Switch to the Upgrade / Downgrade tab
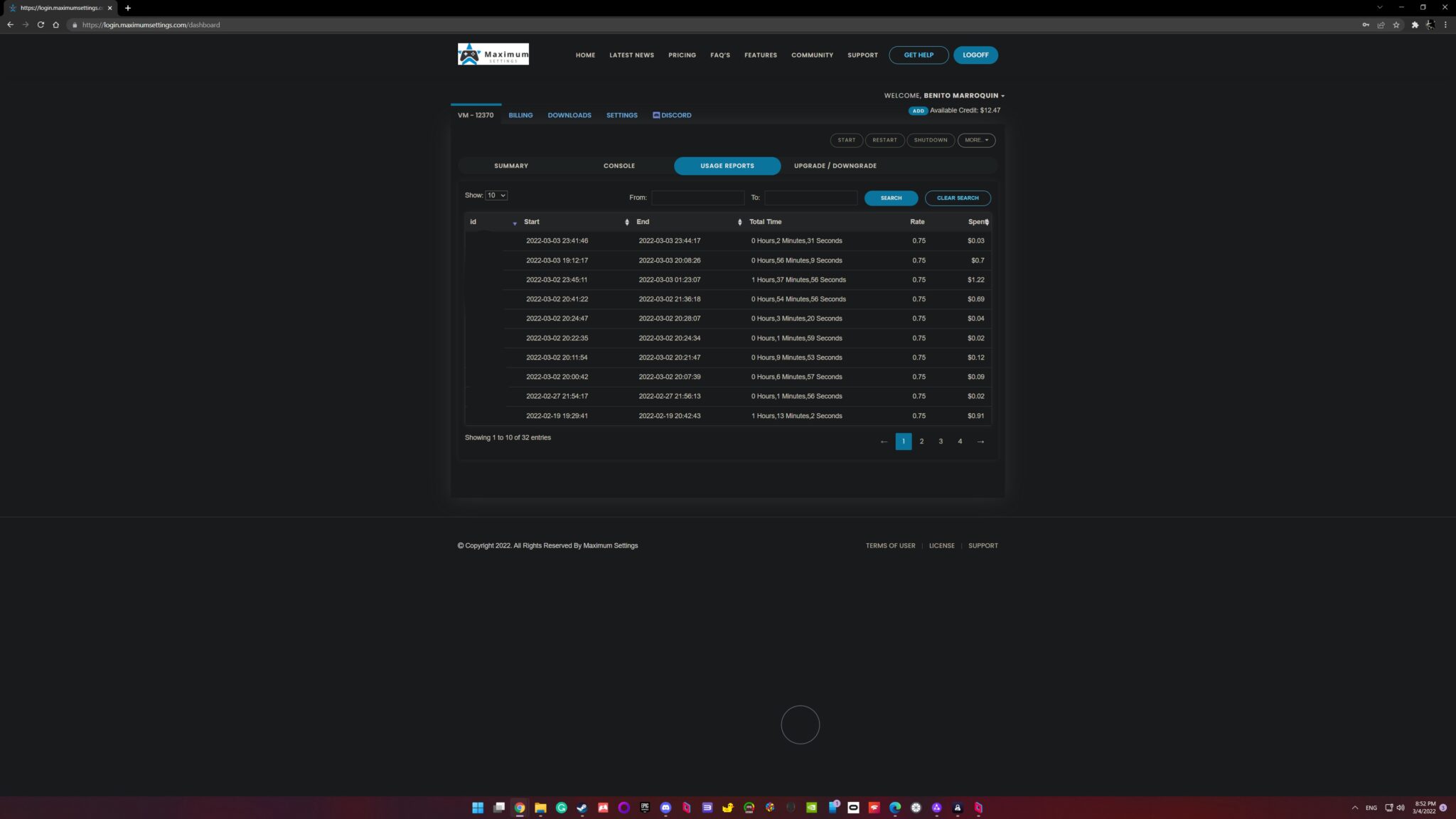 (835, 166)
